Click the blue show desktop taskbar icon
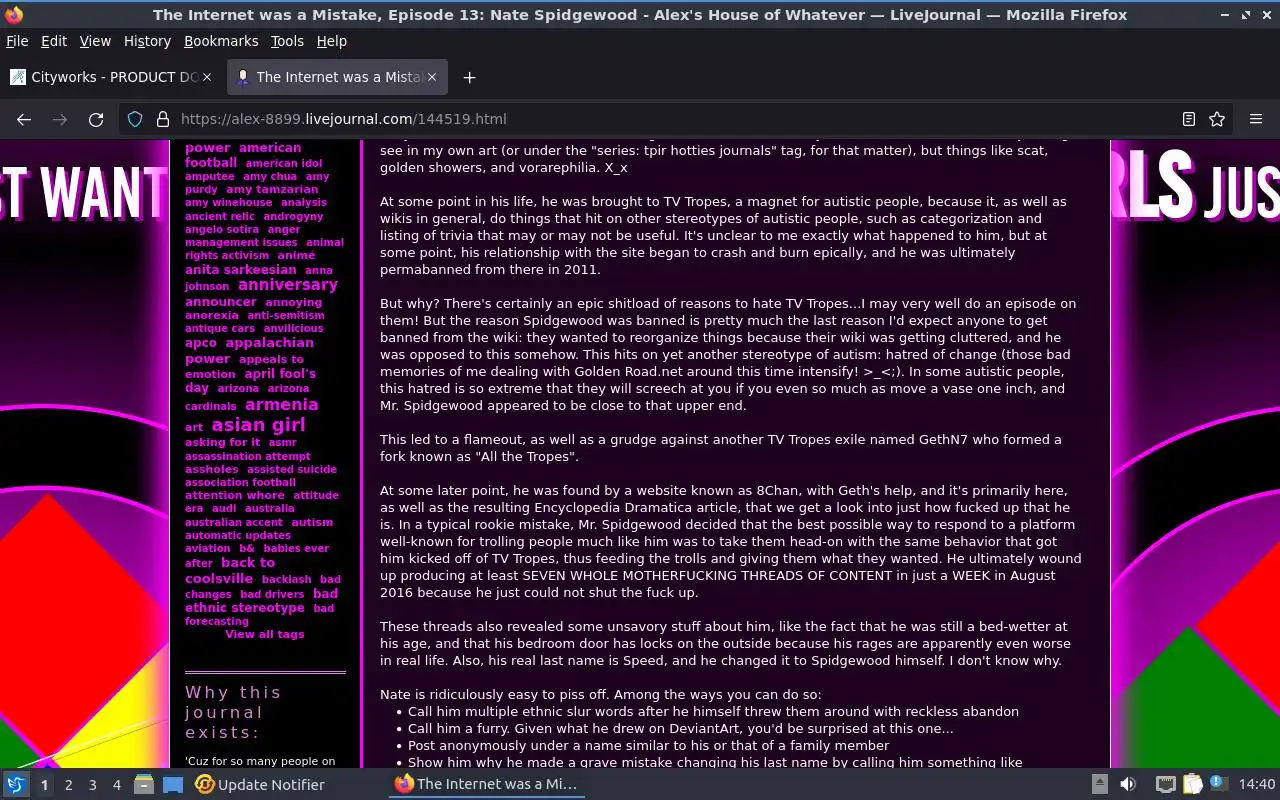Image resolution: width=1280 pixels, height=800 pixels. (172, 785)
